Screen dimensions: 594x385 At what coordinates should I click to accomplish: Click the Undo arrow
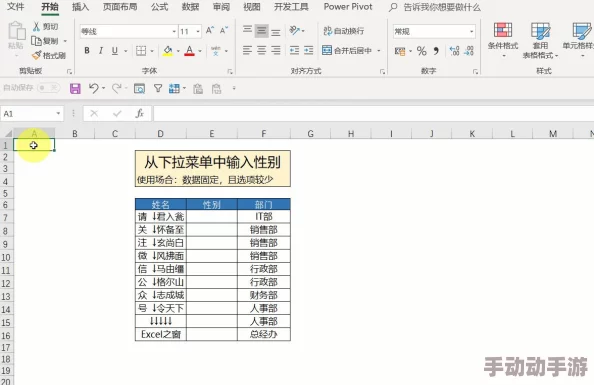point(93,88)
